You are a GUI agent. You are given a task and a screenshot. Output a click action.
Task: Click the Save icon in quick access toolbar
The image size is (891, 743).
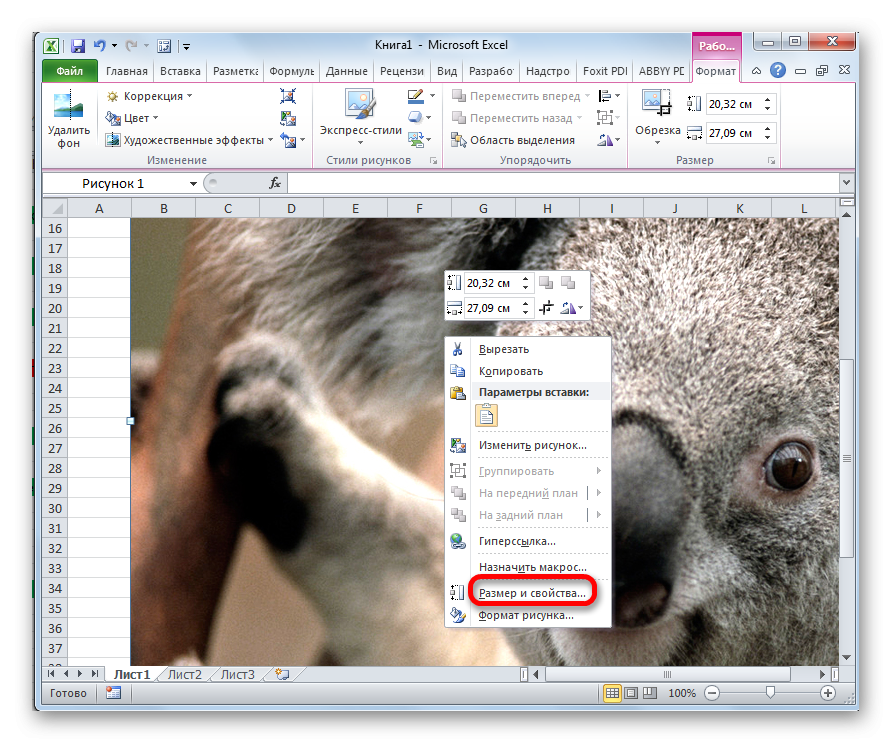coord(77,46)
